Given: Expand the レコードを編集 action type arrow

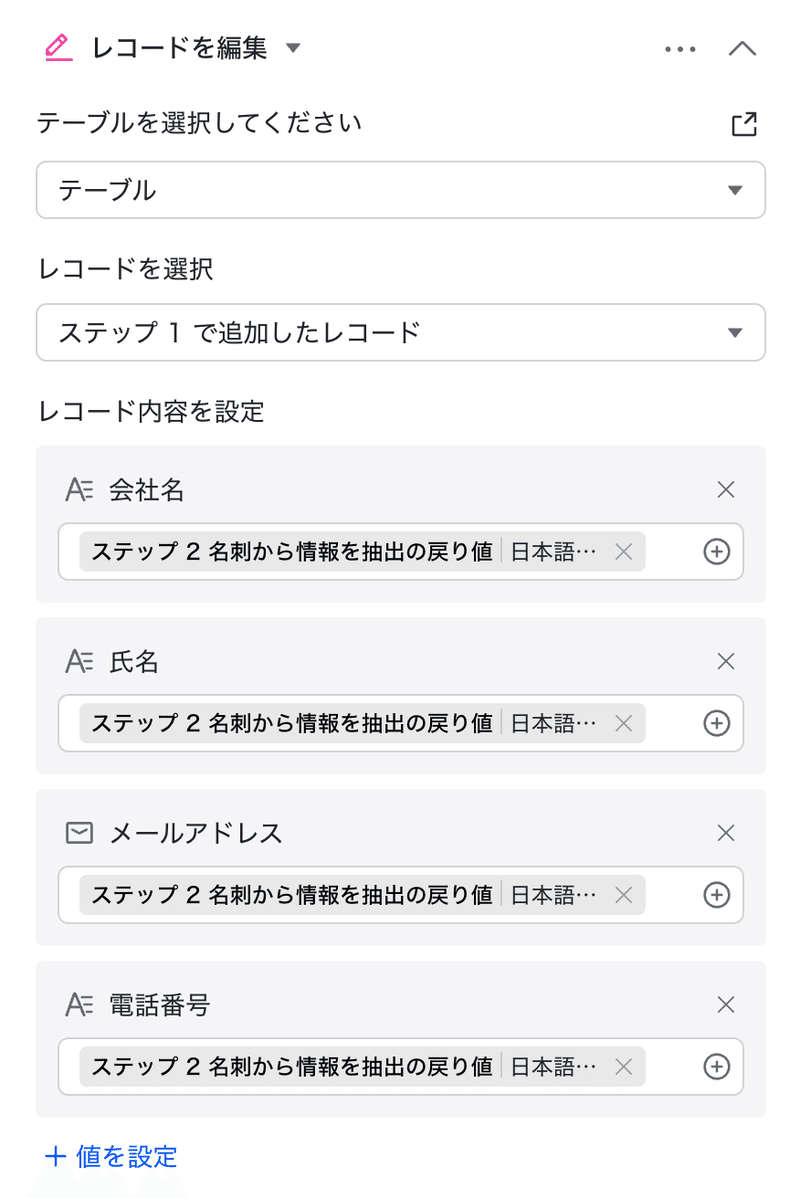Looking at the screenshot, I should pyautogui.click(x=293, y=48).
